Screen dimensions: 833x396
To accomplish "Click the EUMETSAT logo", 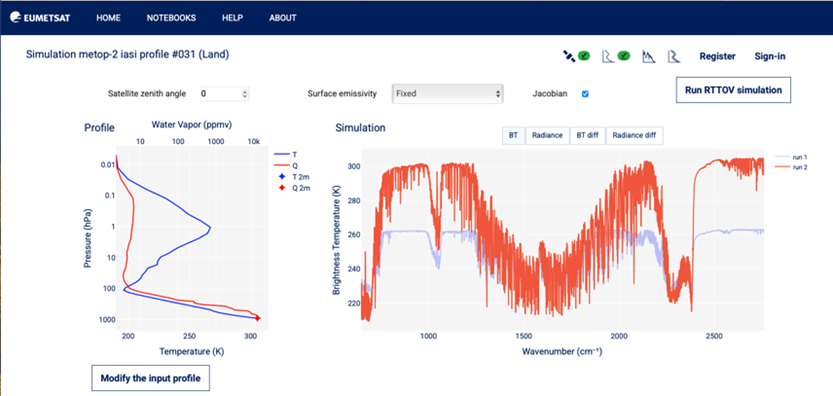I will [x=40, y=18].
